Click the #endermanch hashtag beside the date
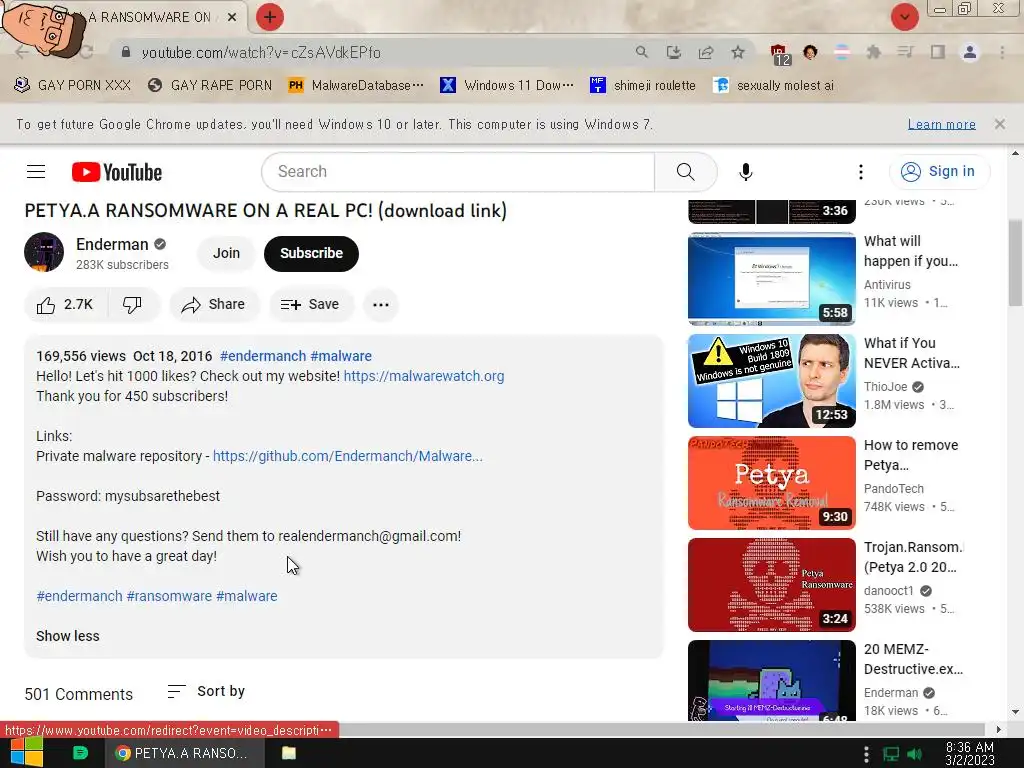 point(263,356)
